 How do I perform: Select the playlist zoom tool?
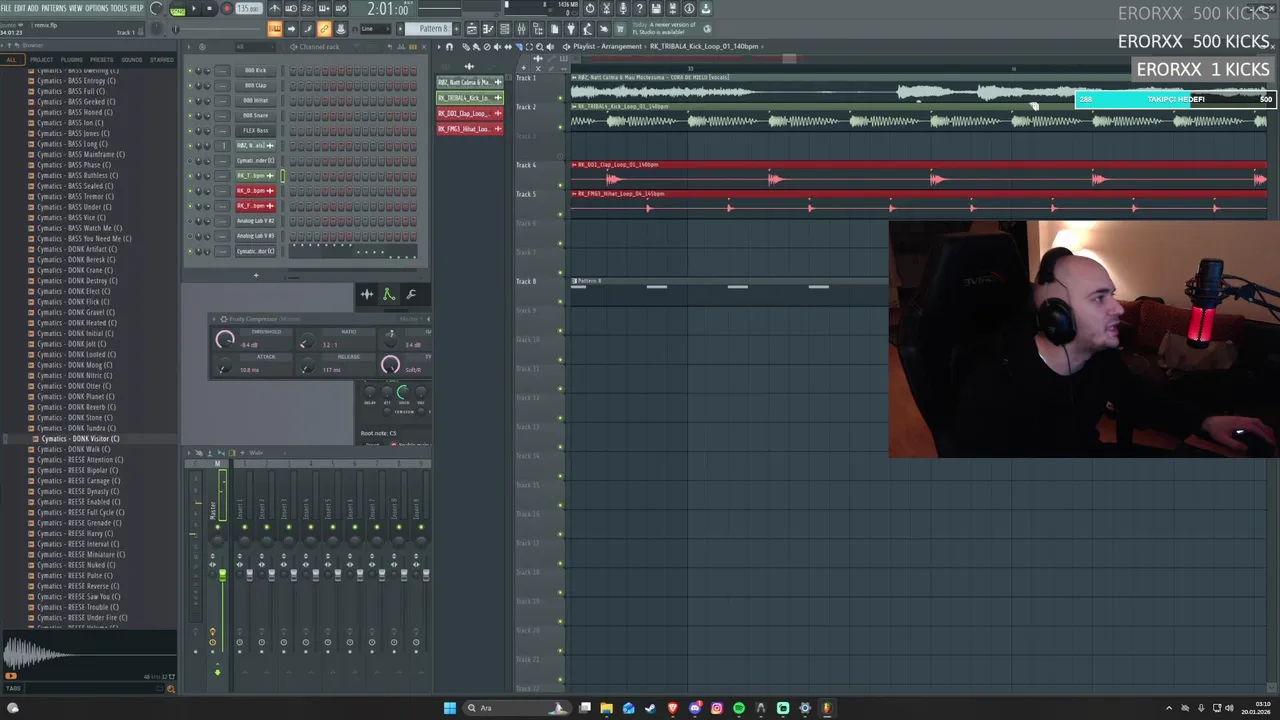[540, 47]
